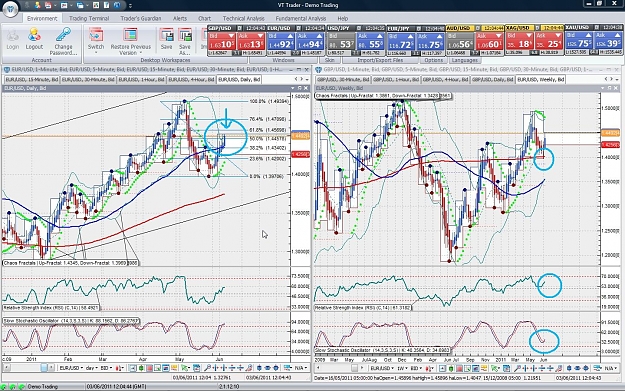Click the red price label on right chart axis
625x391 pixels.
click(610, 144)
